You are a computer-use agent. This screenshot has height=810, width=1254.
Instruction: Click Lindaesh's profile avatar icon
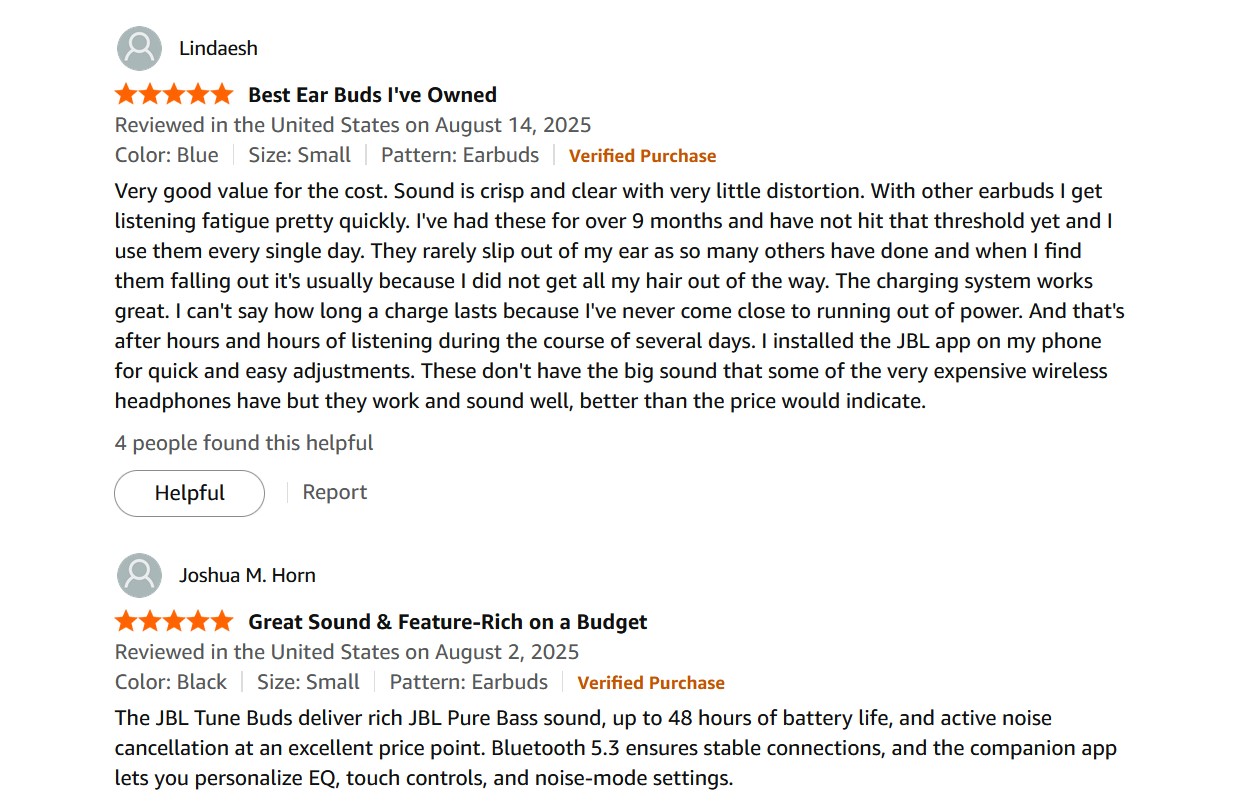[x=139, y=48]
